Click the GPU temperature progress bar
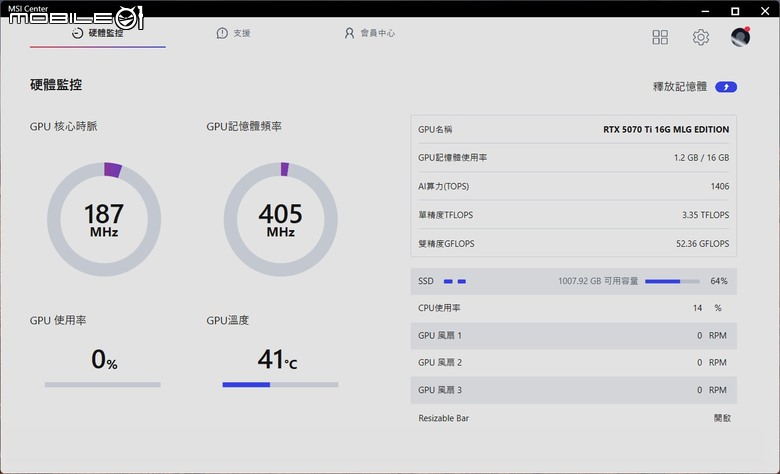 click(x=280, y=384)
